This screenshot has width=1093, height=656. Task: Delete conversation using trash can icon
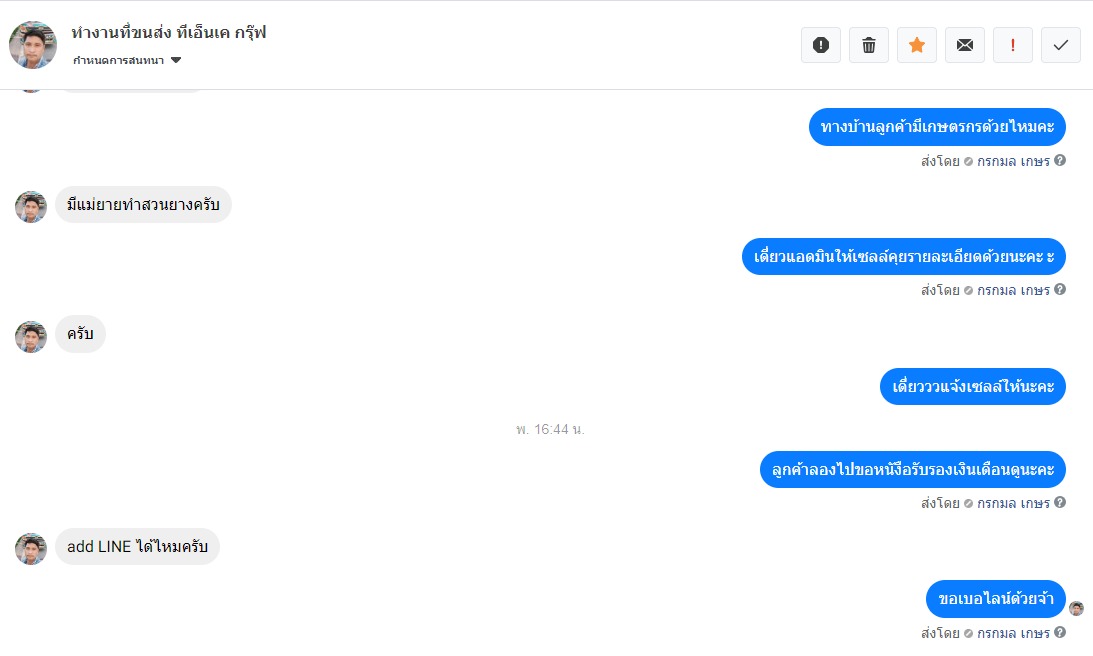click(x=869, y=45)
